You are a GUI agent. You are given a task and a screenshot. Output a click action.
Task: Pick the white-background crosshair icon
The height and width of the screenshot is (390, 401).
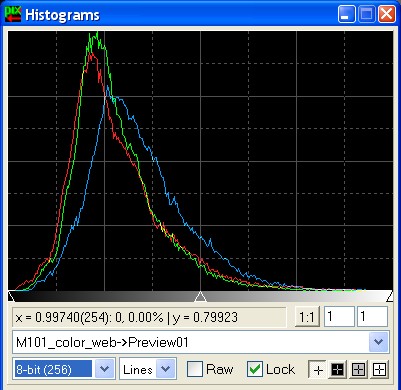coord(379,370)
